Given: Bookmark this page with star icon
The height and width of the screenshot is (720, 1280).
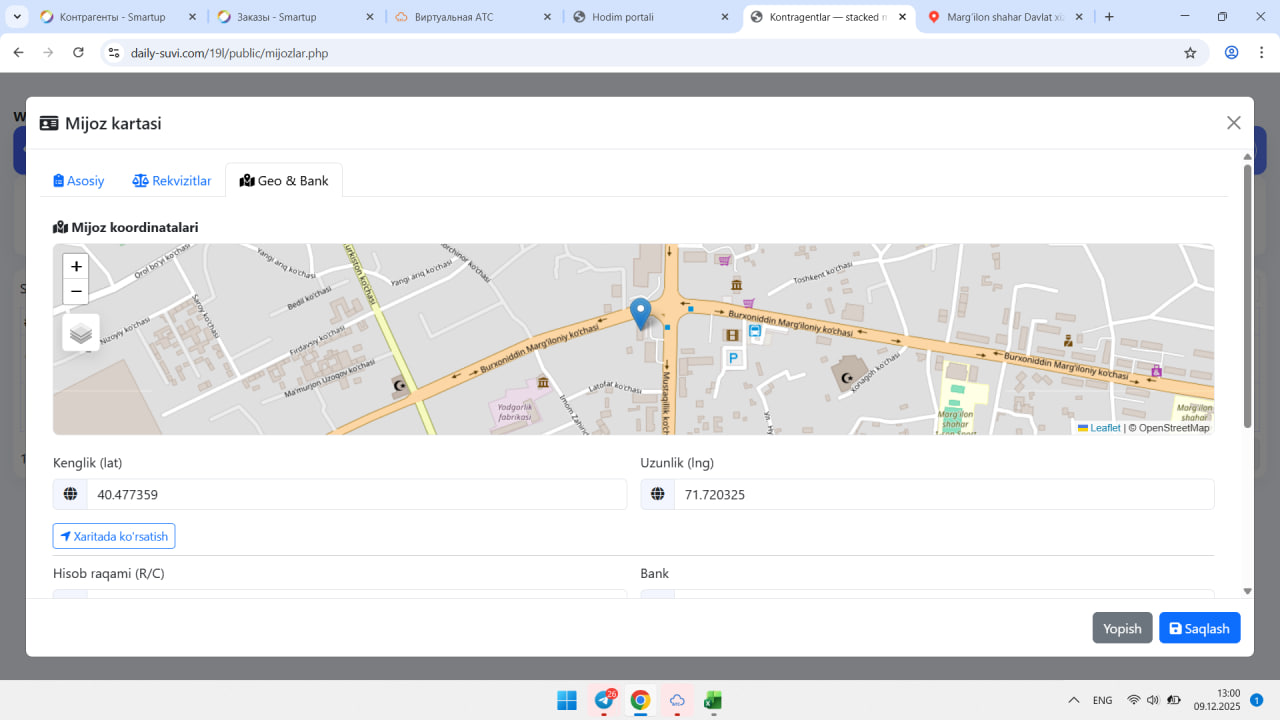Looking at the screenshot, I should tap(1190, 53).
